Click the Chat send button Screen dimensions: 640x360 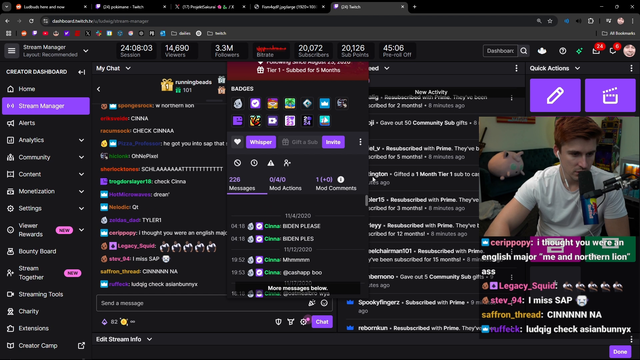(x=322, y=322)
